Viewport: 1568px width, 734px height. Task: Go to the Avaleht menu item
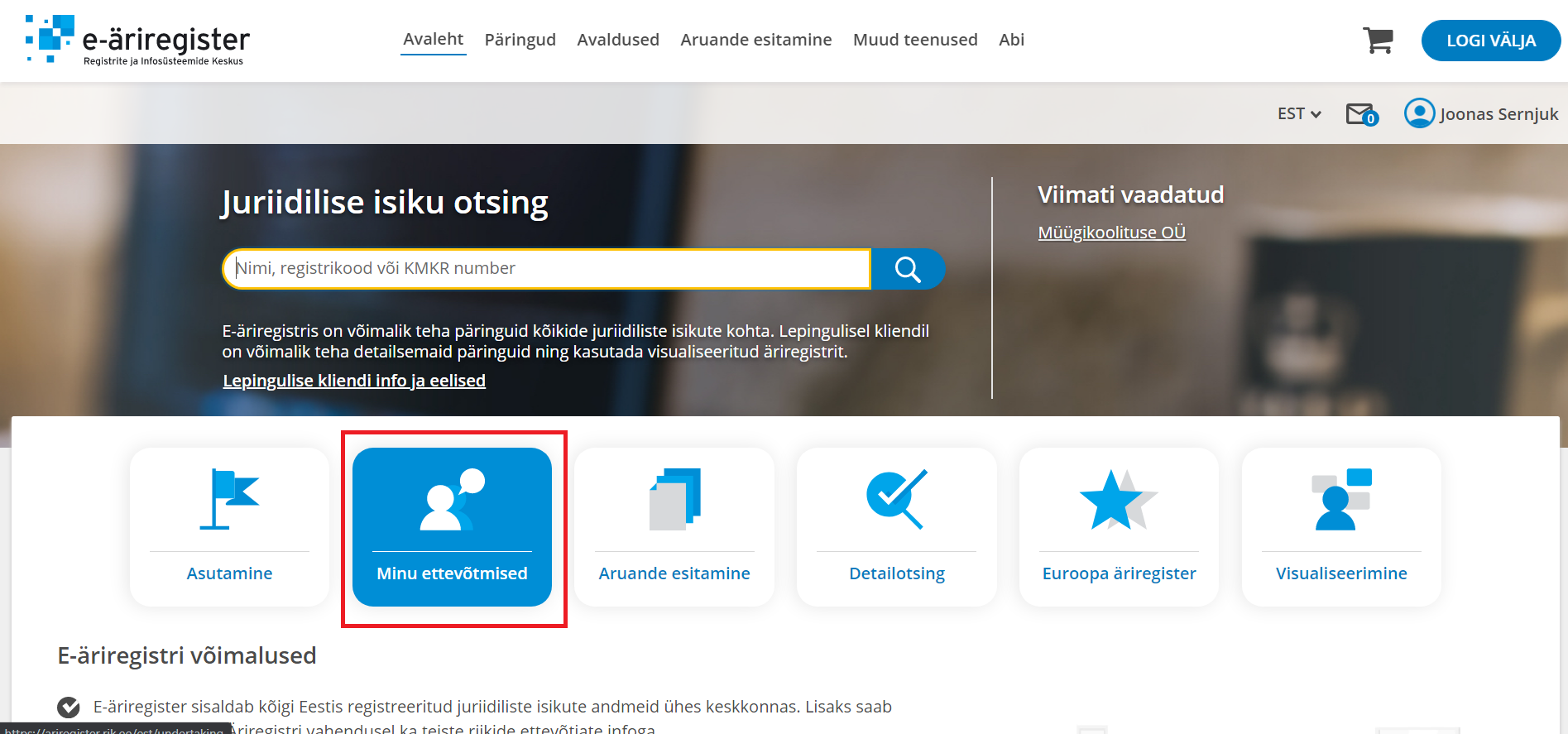(x=433, y=39)
